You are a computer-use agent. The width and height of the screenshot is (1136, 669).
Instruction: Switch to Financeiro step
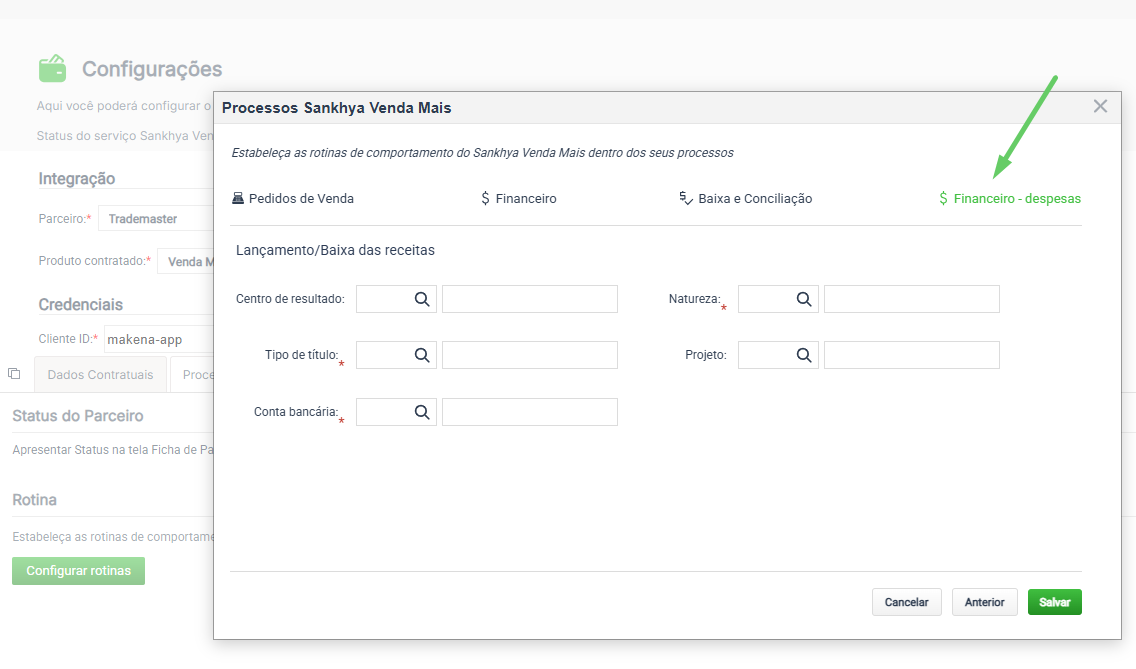(x=519, y=199)
